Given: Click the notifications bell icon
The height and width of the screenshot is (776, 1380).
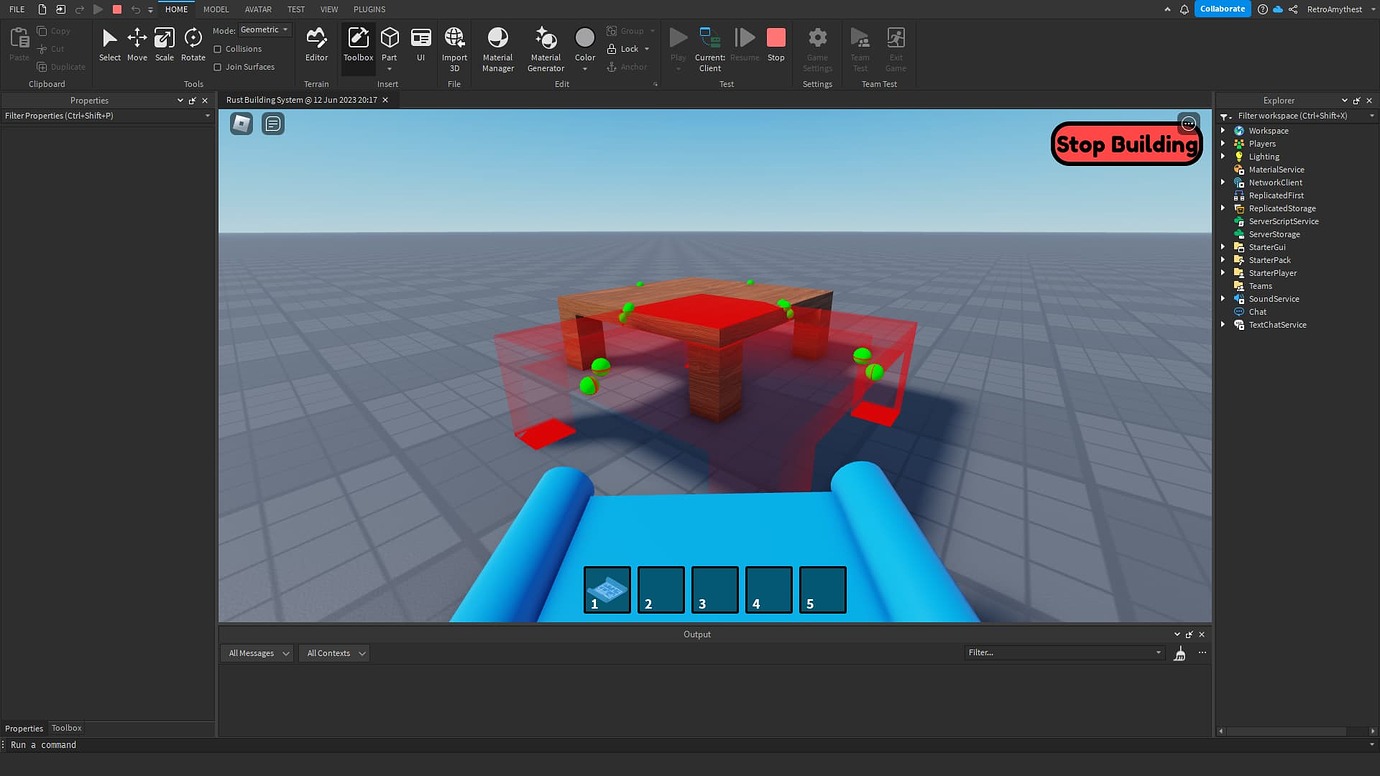Looking at the screenshot, I should (1184, 9).
